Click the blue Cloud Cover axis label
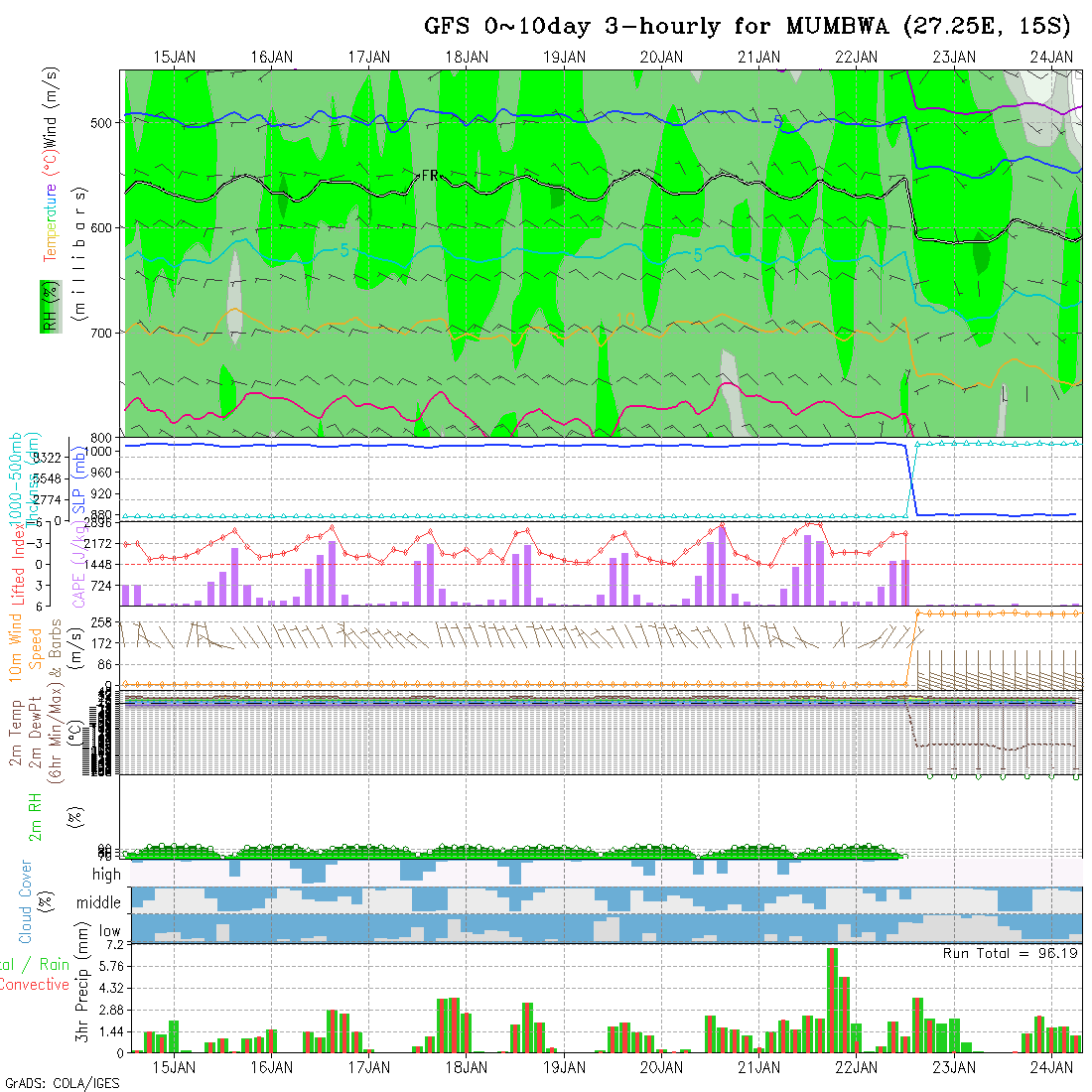 pyautogui.click(x=26, y=901)
